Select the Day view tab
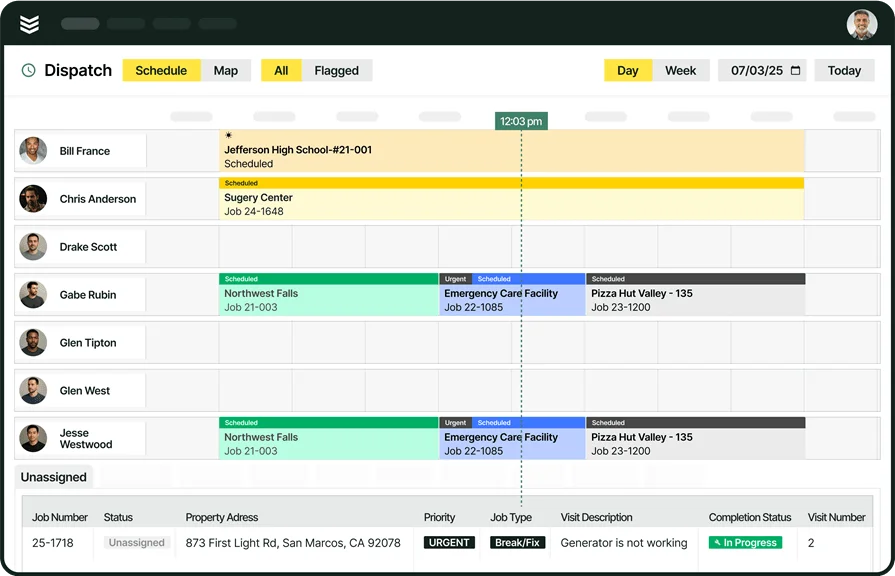Viewport: 895px width, 576px height. 627,70
